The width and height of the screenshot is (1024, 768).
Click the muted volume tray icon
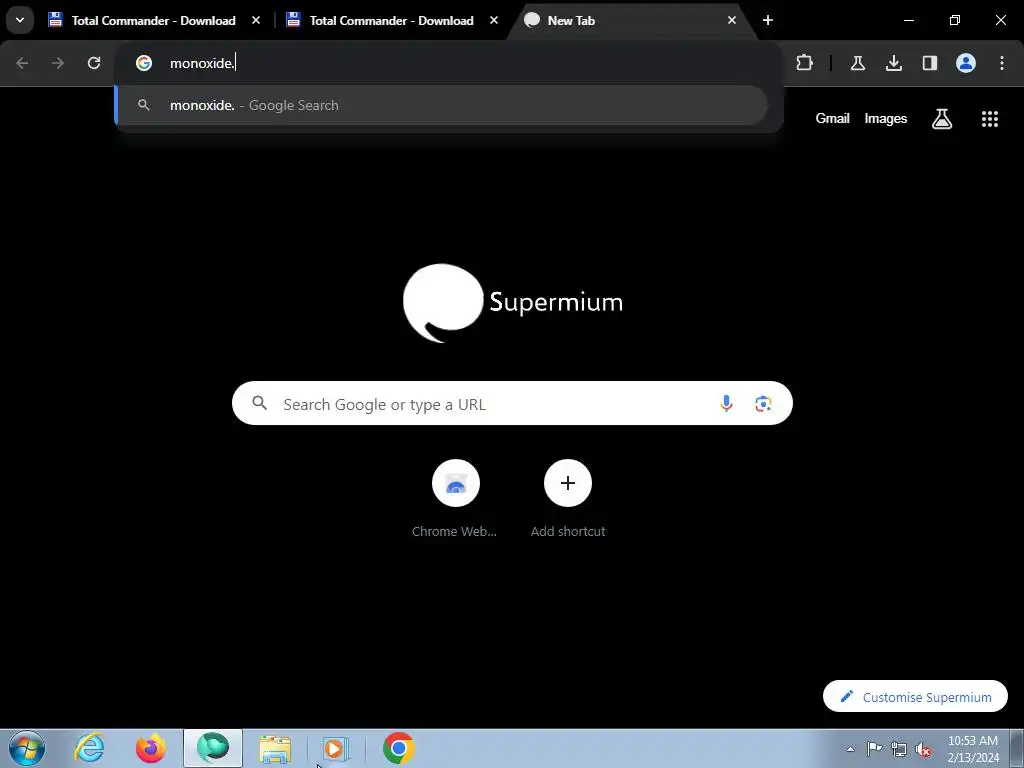coord(923,749)
